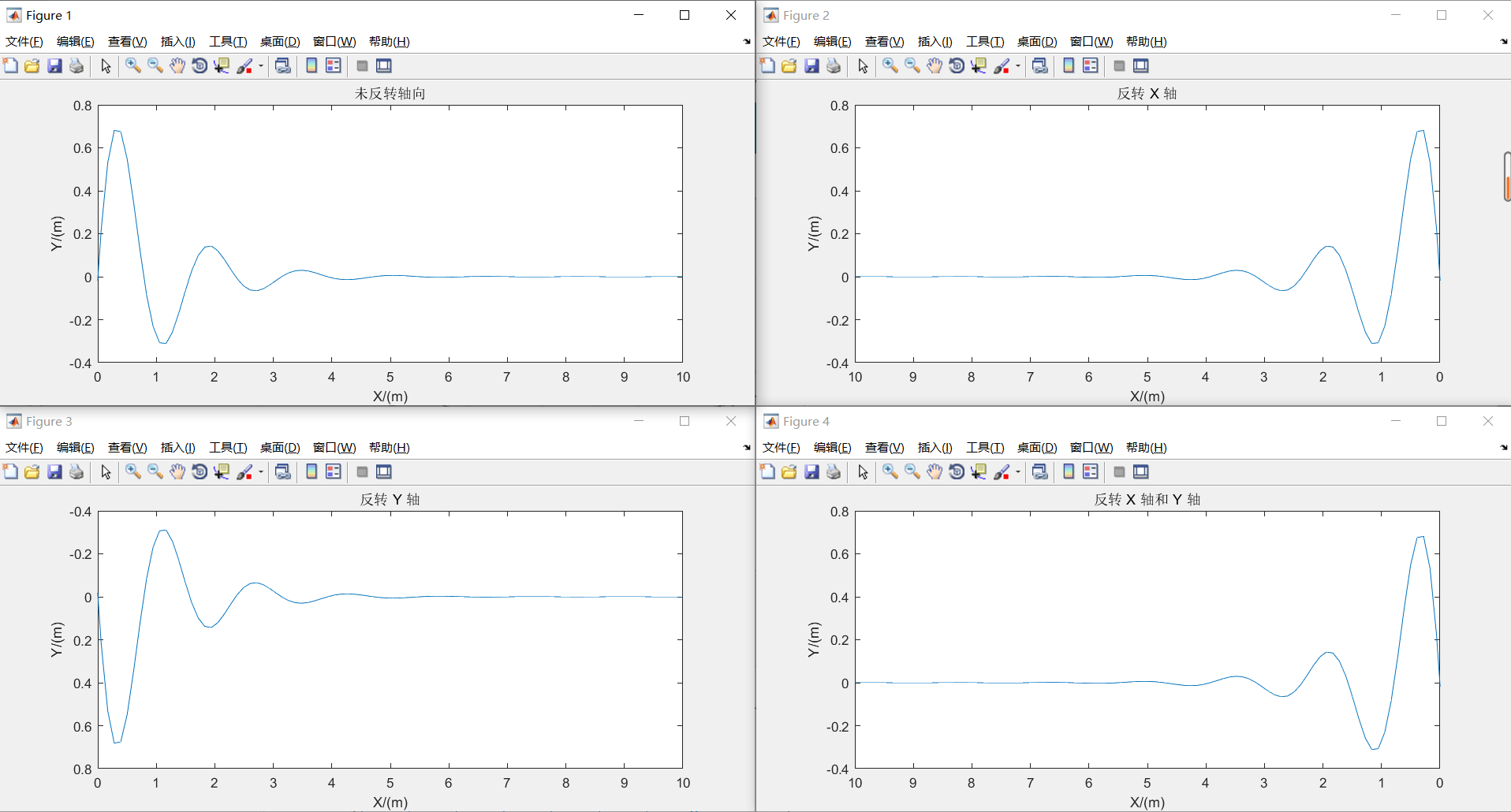Click Y/(m) axis label in Figure 4
This screenshot has height=812, width=1511.
point(814,639)
